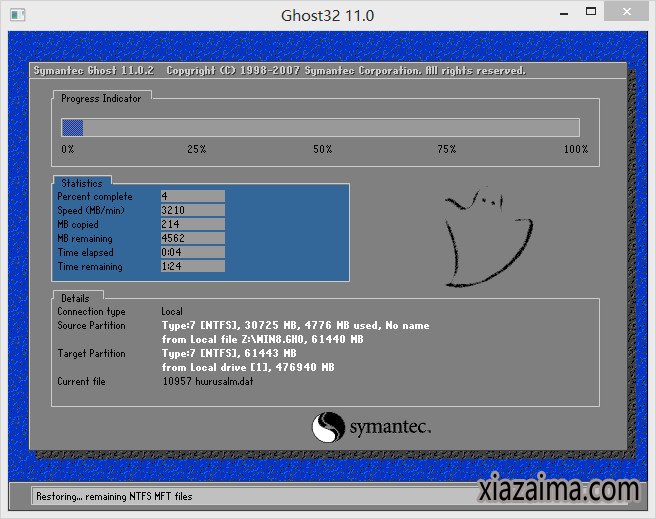
Task: Click target line 'Type:7 [NTFS], 61443 MB'
Action: pyautogui.click(x=229, y=353)
